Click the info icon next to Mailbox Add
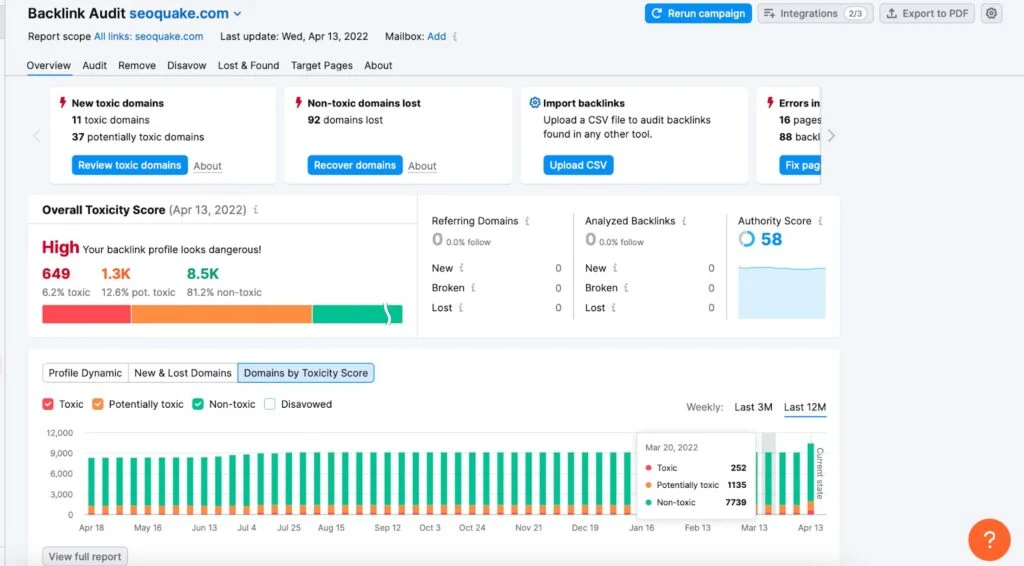The width and height of the screenshot is (1024, 566). [x=455, y=37]
